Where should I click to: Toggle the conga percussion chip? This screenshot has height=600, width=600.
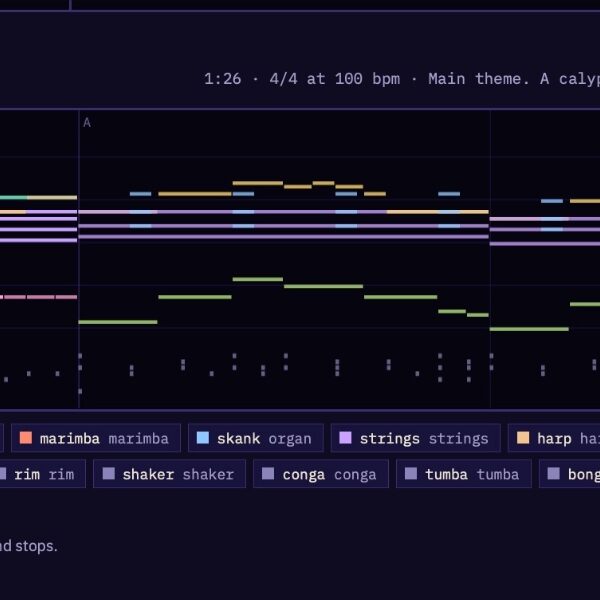(x=321, y=474)
